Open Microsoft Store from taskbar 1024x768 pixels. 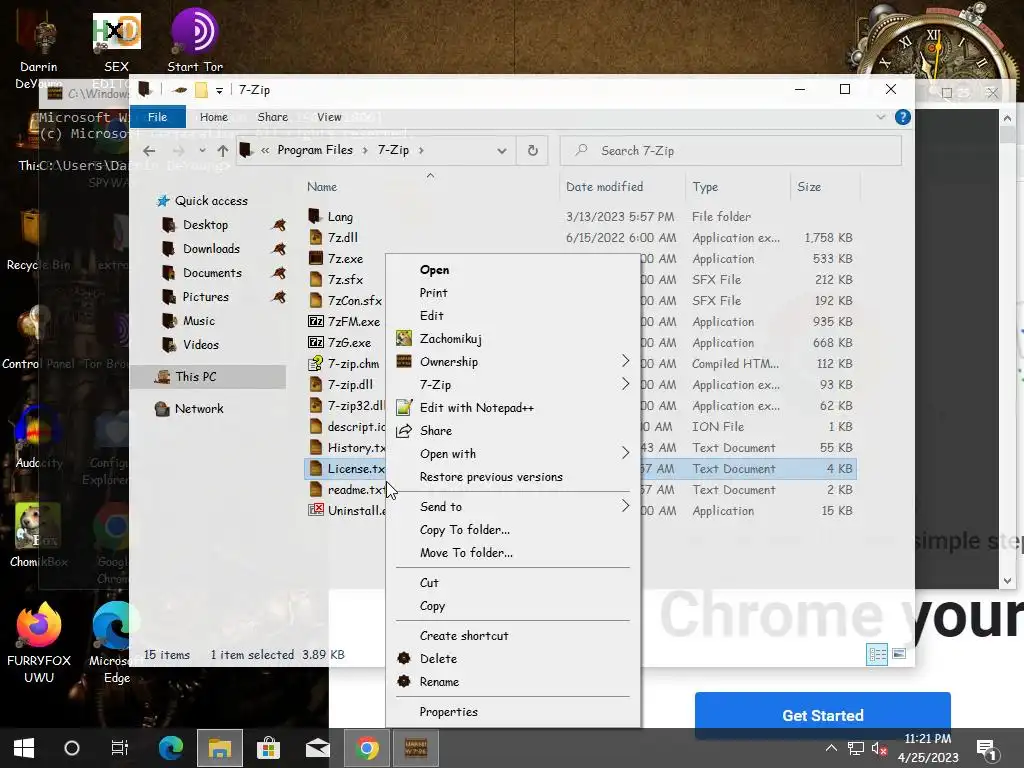(268, 748)
